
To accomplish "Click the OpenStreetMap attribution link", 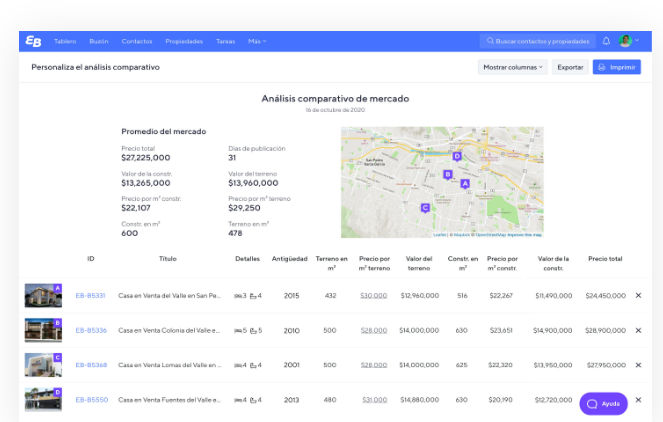I will 490,235.
